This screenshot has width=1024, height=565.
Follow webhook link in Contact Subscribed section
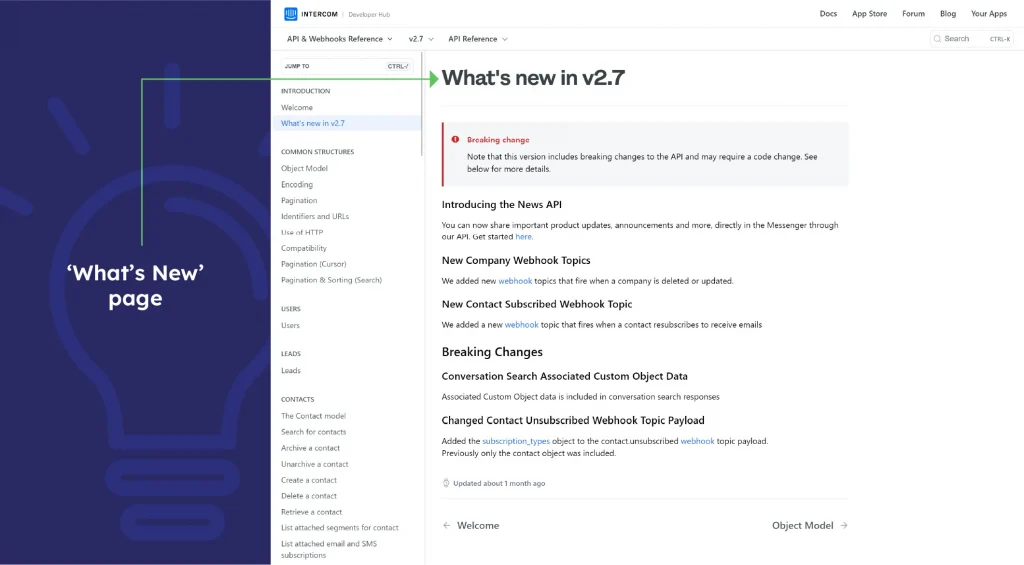[x=521, y=325]
